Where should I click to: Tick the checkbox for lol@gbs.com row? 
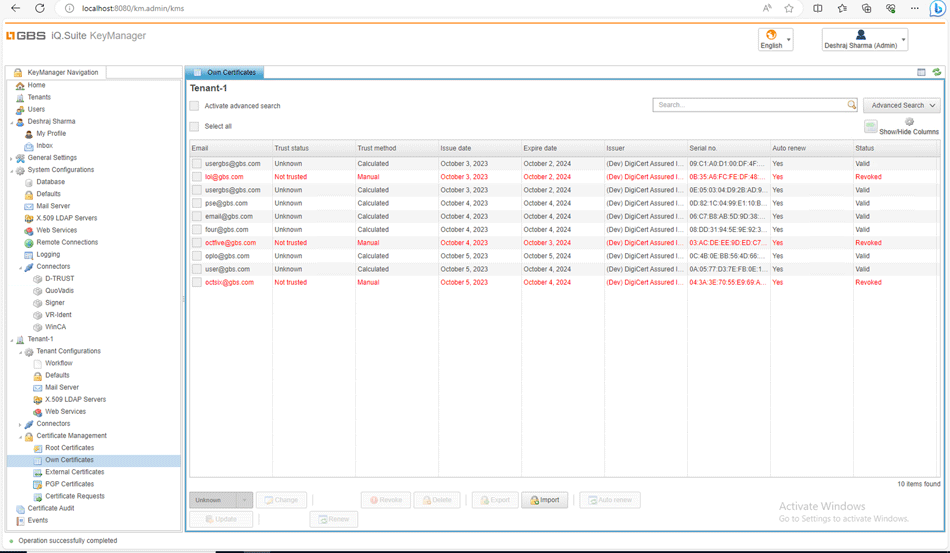pyautogui.click(x=197, y=177)
